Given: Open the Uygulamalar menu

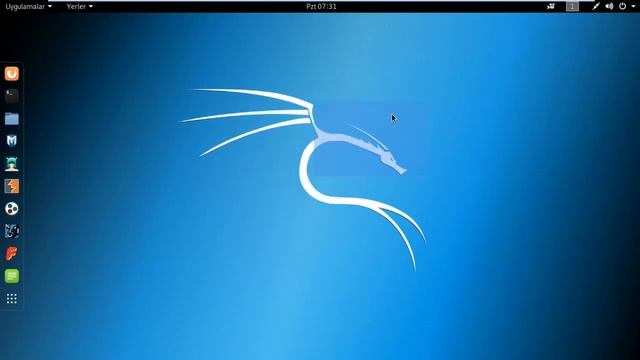Looking at the screenshot, I should pyautogui.click(x=29, y=6).
